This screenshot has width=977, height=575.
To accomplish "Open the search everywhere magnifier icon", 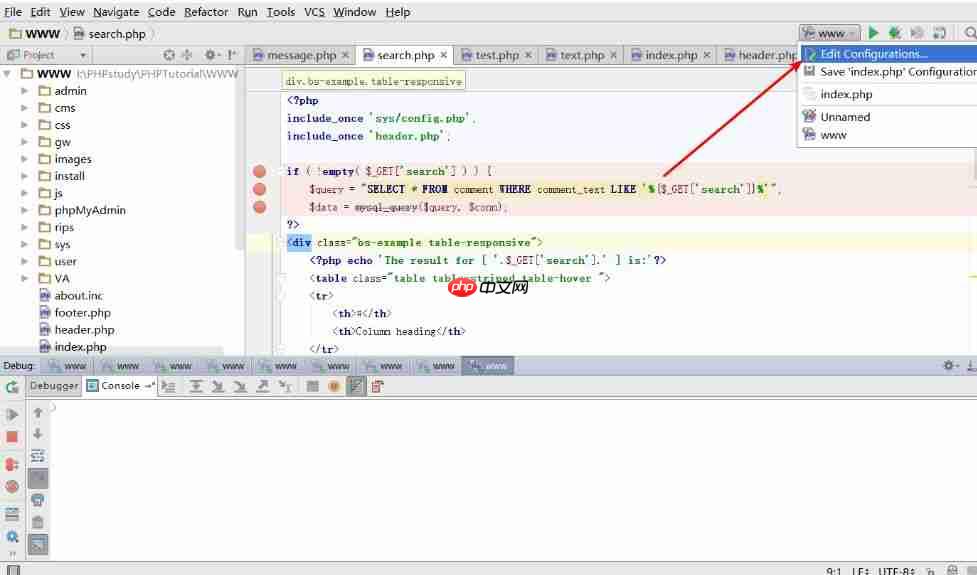I will (970, 32).
